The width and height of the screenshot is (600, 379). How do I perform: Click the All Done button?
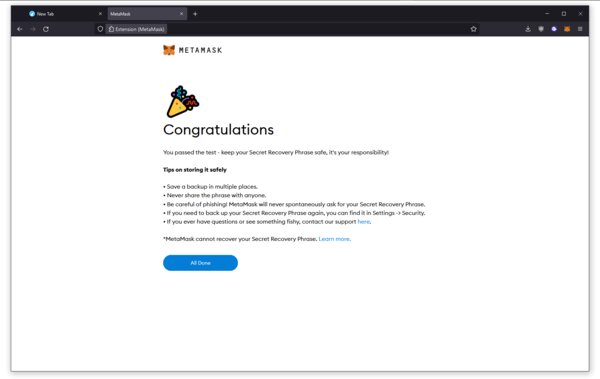point(200,263)
